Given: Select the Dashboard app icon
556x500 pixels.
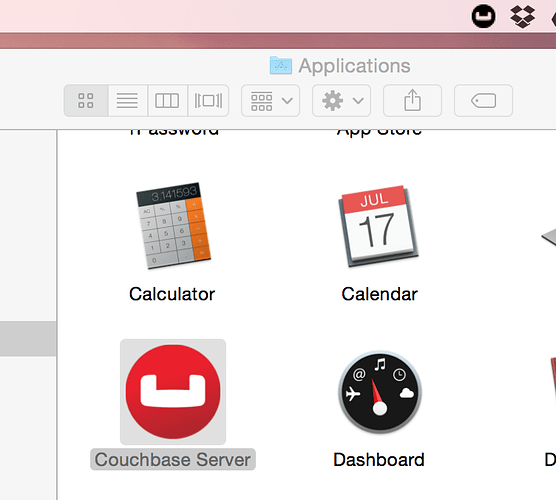Looking at the screenshot, I should click(380, 392).
